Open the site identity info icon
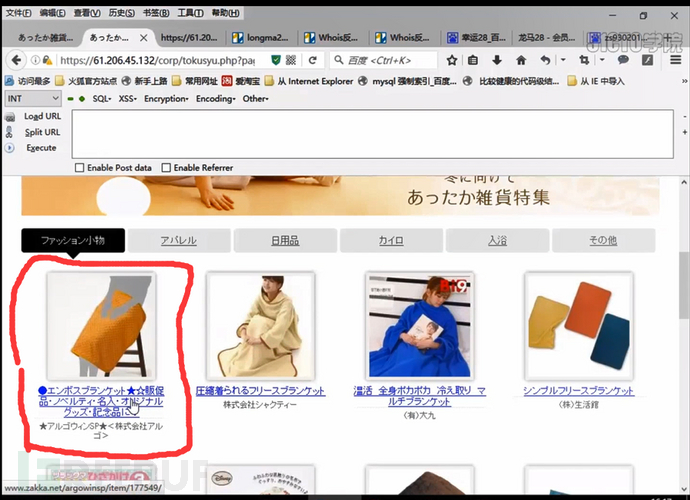 pyautogui.click(x=35, y=60)
